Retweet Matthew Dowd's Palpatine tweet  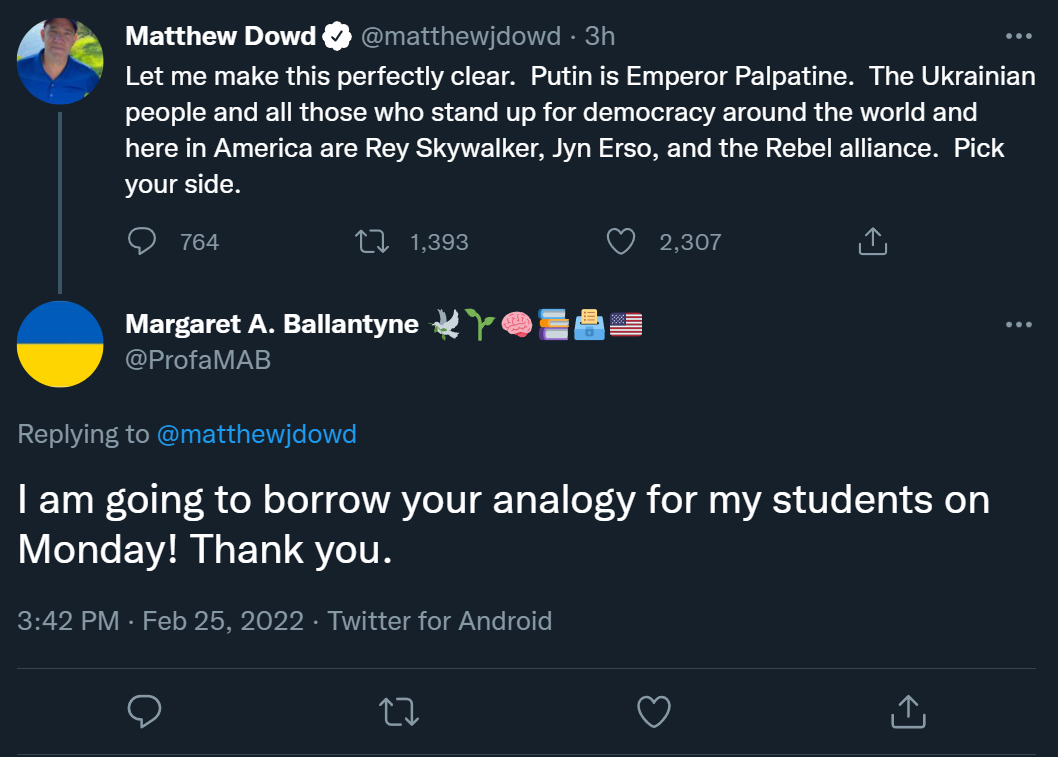click(374, 241)
